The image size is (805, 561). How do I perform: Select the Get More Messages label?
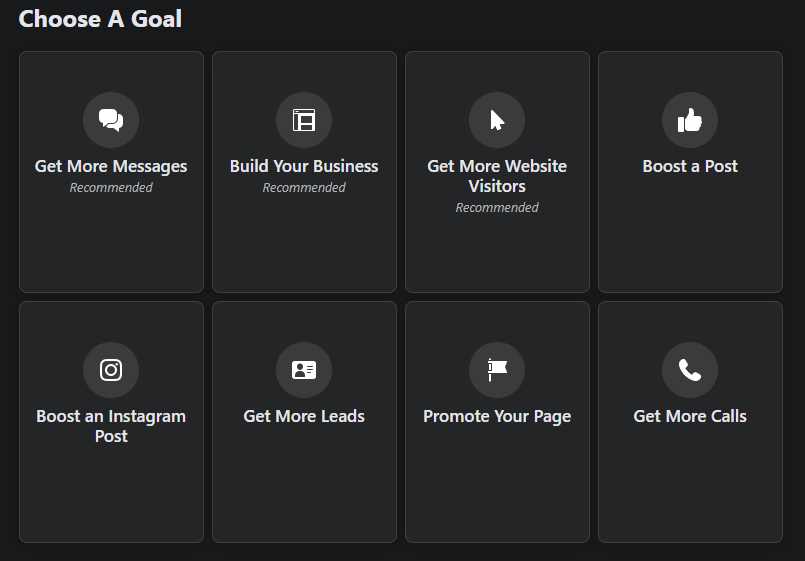point(111,166)
